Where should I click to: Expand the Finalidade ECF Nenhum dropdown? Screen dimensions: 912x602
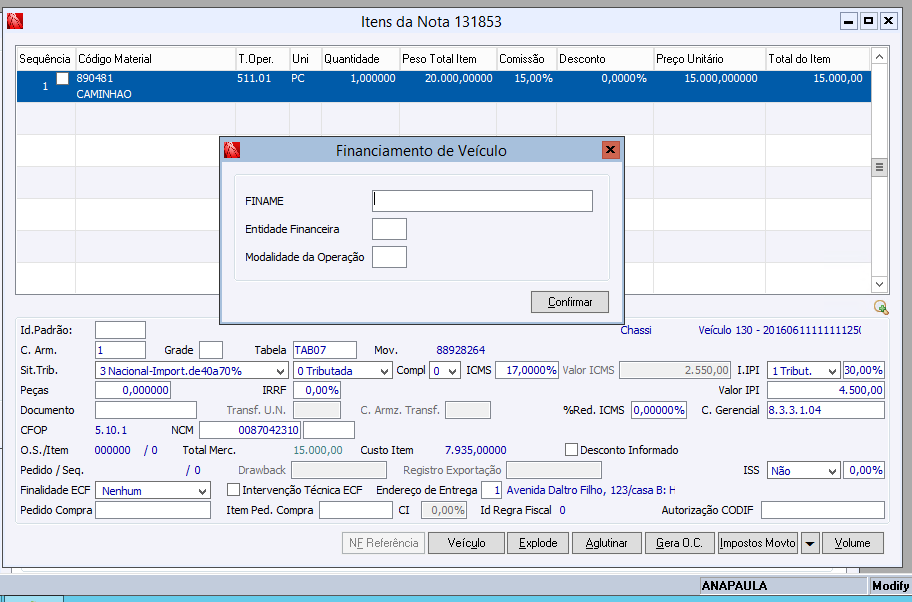point(202,491)
